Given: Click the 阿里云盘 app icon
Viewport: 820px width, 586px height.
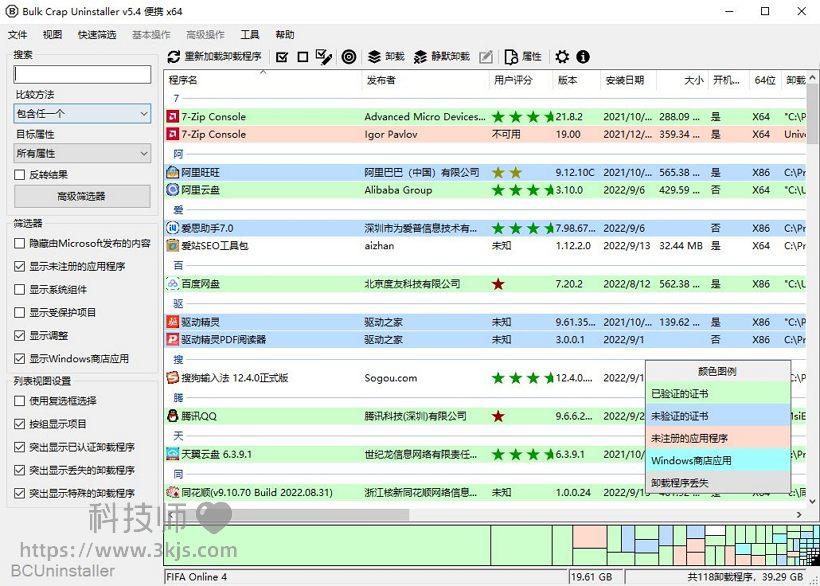Looking at the screenshot, I should (x=172, y=190).
